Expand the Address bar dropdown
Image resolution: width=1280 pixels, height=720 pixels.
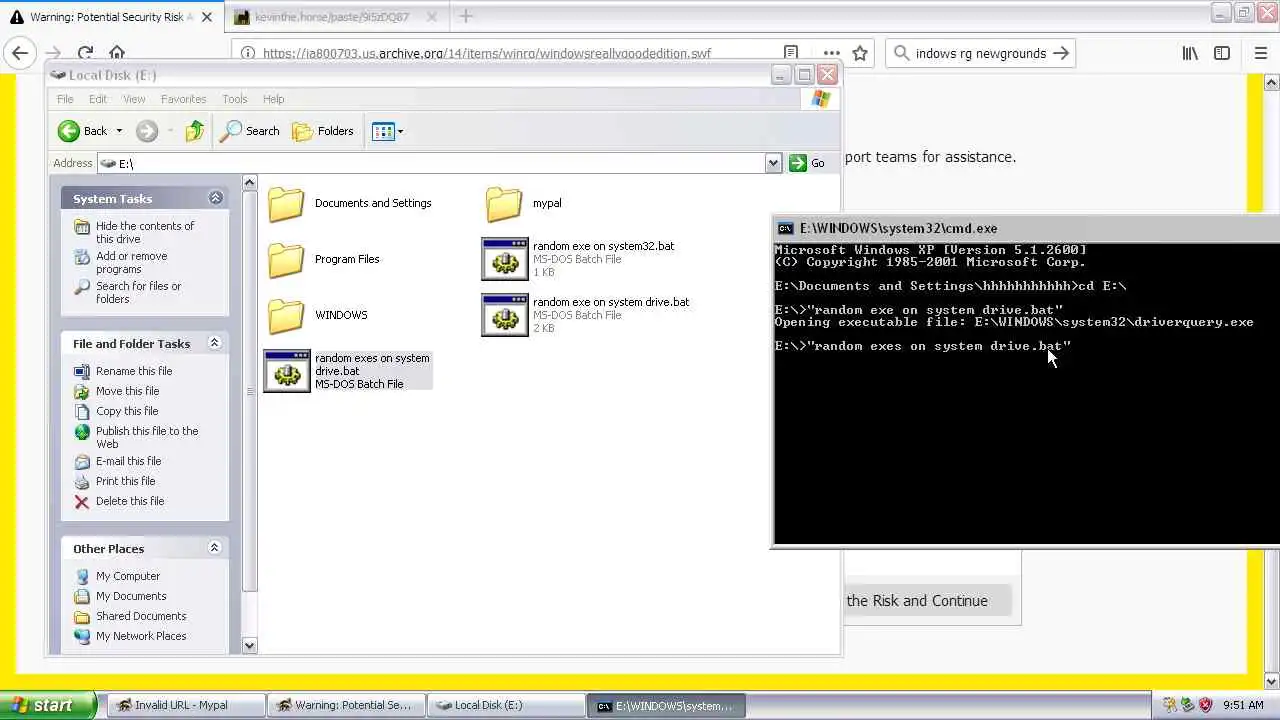[x=773, y=163]
